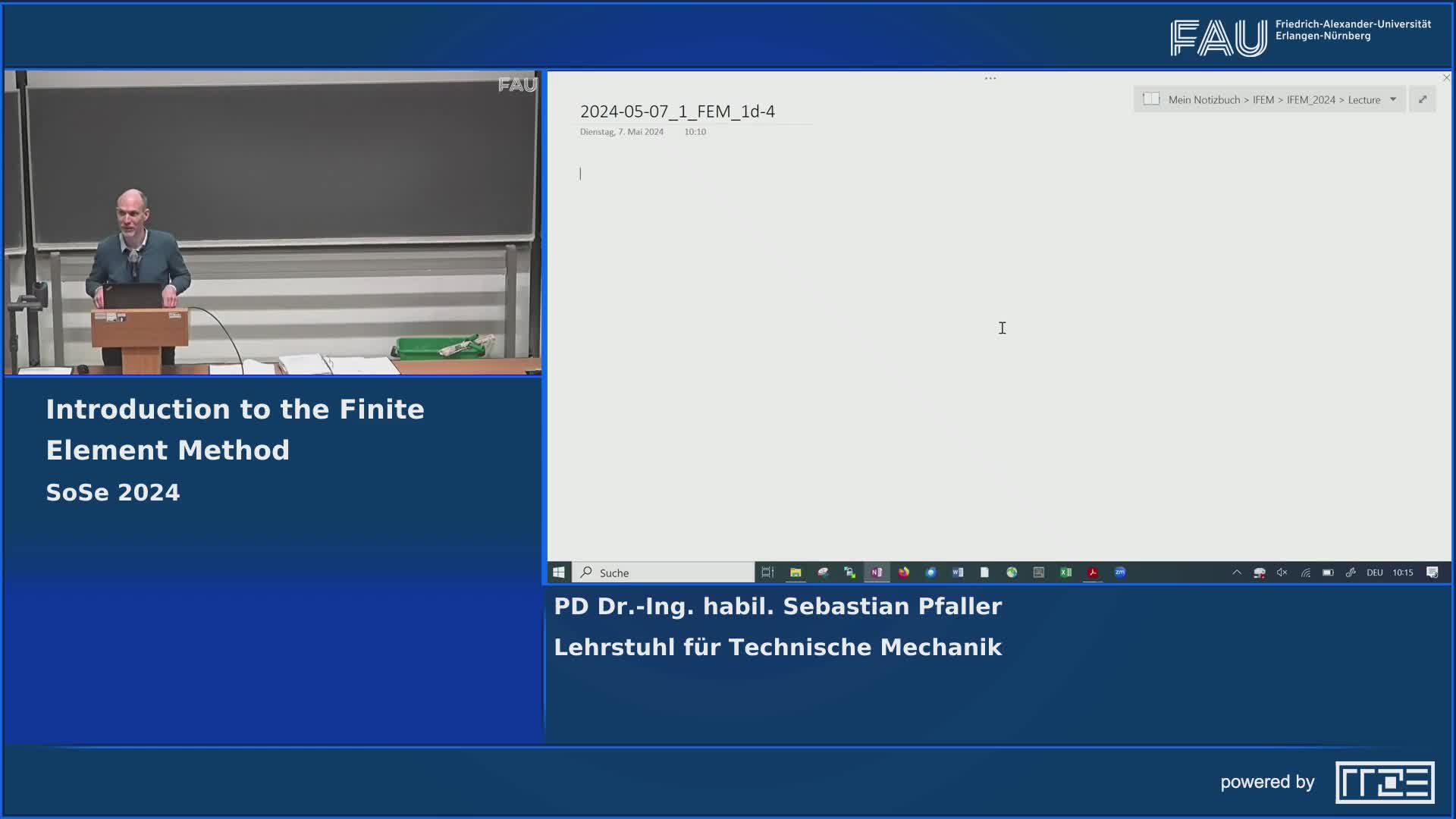
Task: Switch keyboard language from DEU indicator
Action: [x=1375, y=573]
